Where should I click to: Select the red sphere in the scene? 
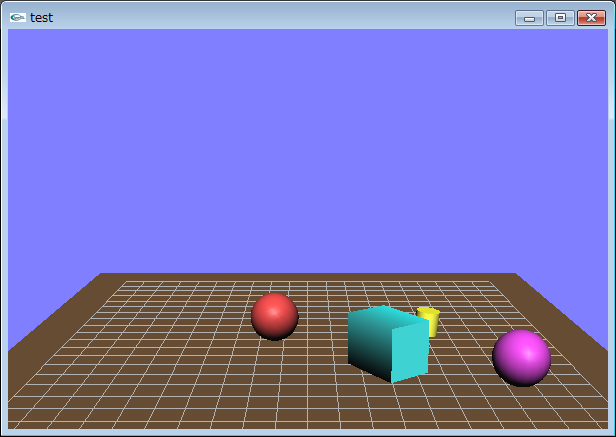(x=275, y=316)
